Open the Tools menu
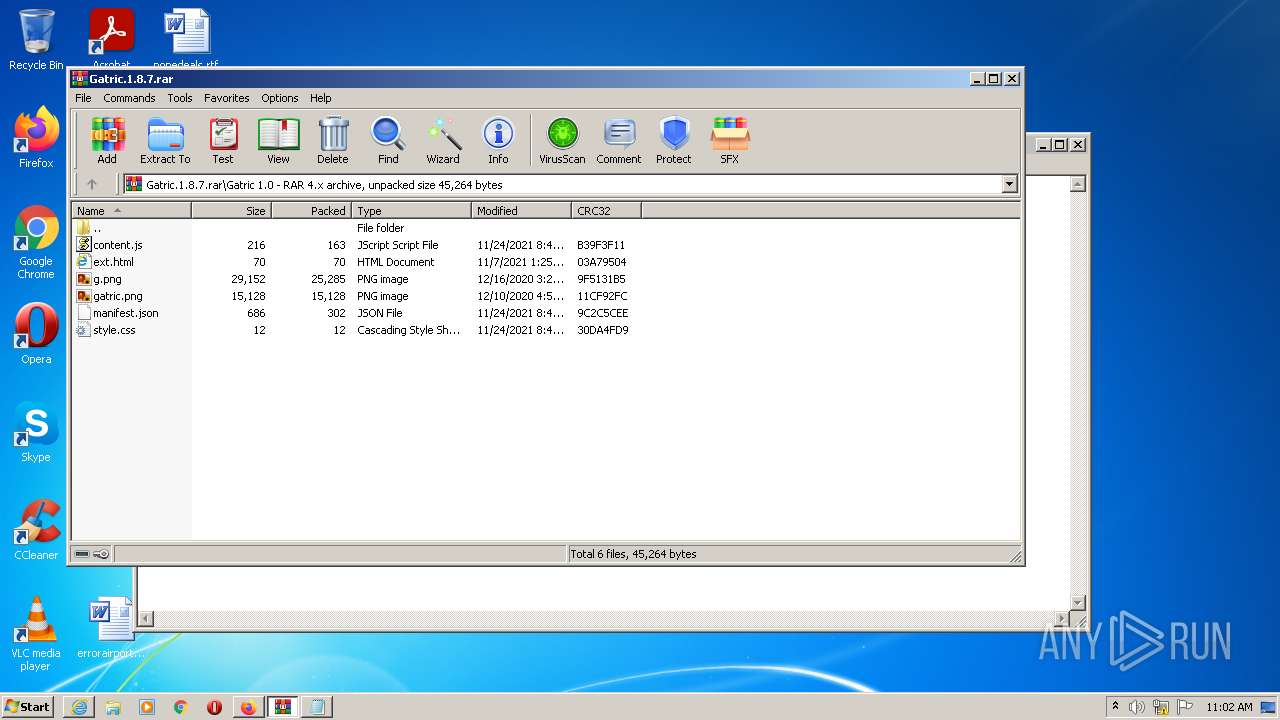Image resolution: width=1280 pixels, height=720 pixels. tap(180, 98)
